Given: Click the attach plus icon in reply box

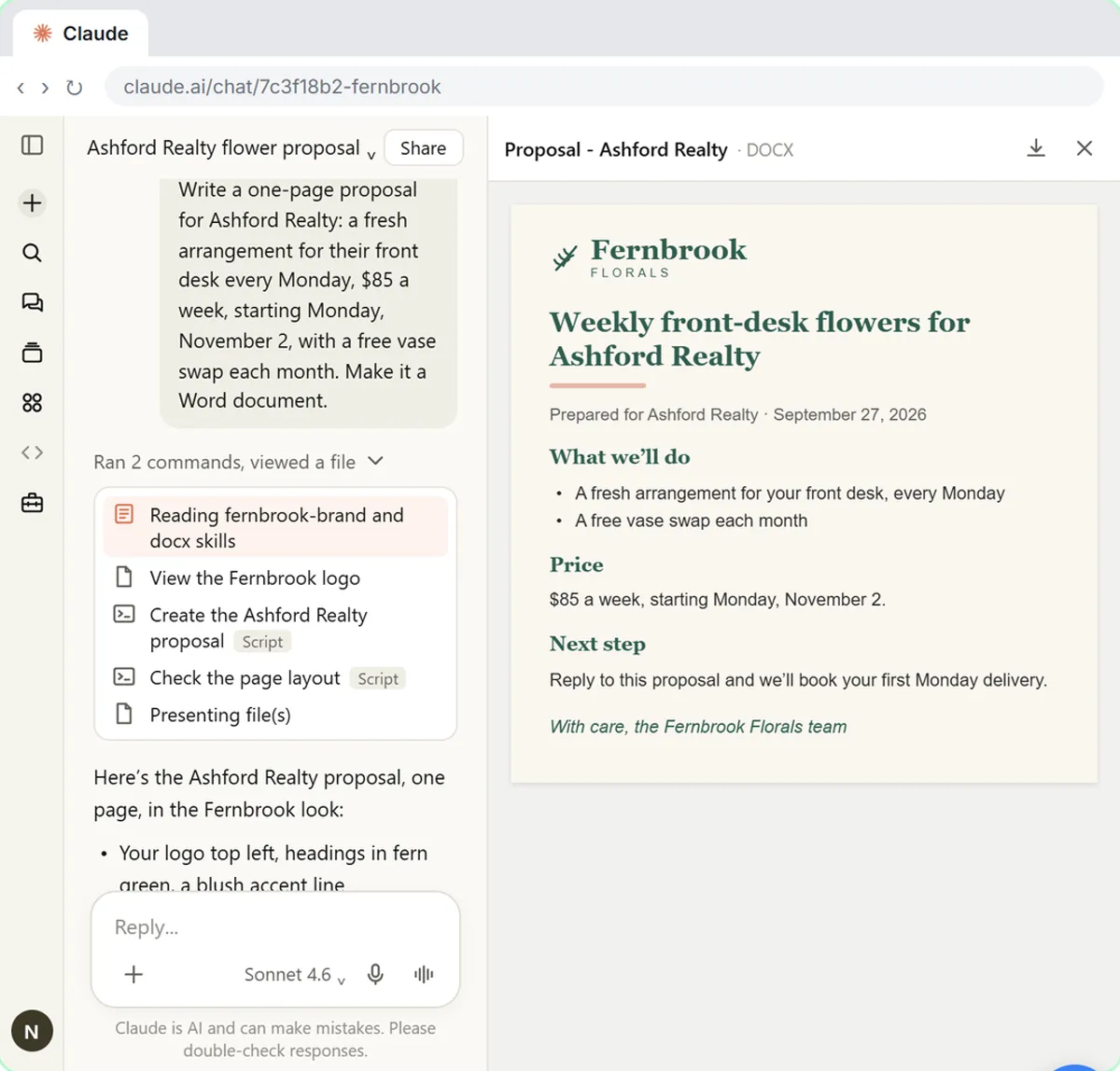Looking at the screenshot, I should 133,974.
